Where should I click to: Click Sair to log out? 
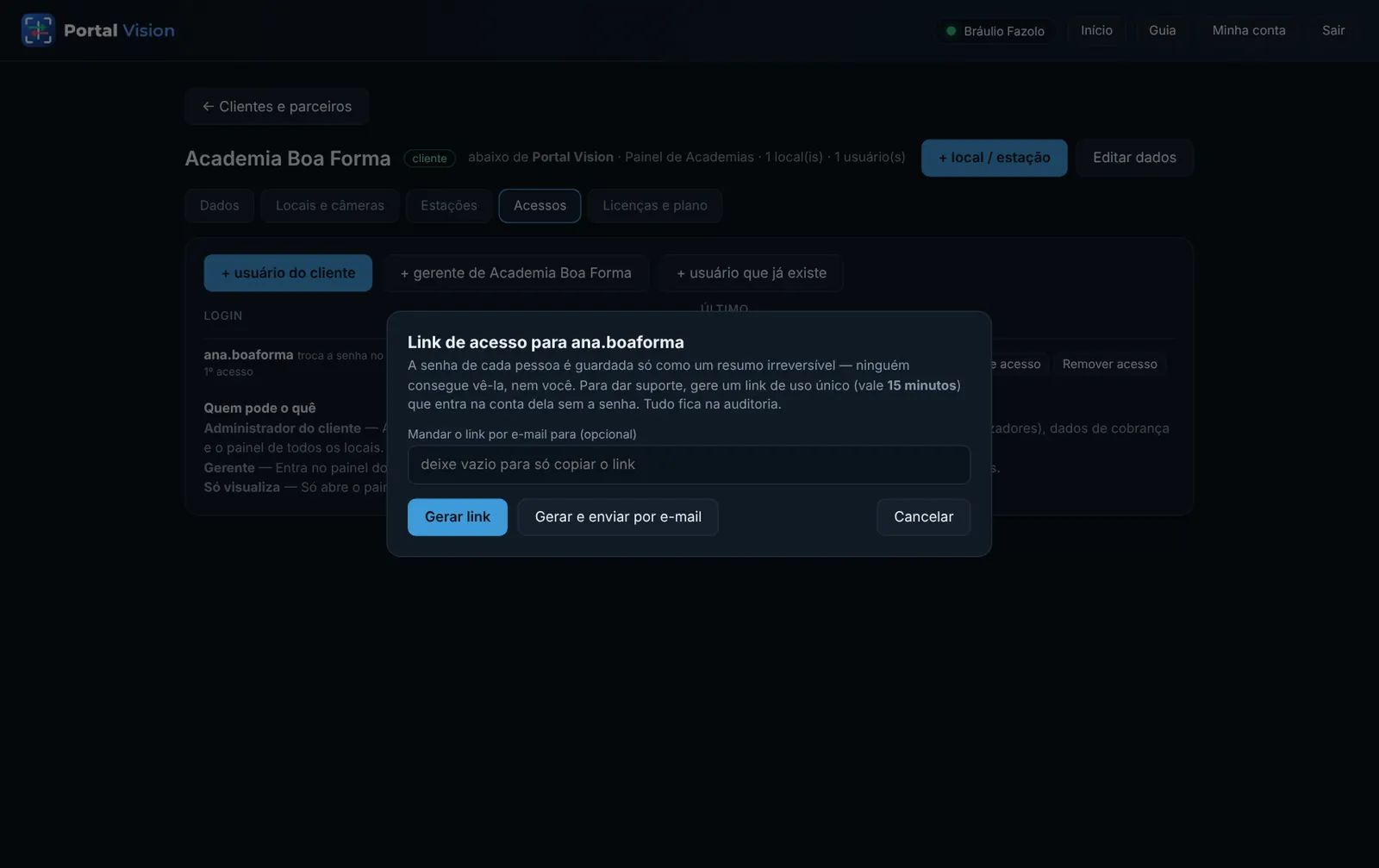click(x=1333, y=30)
